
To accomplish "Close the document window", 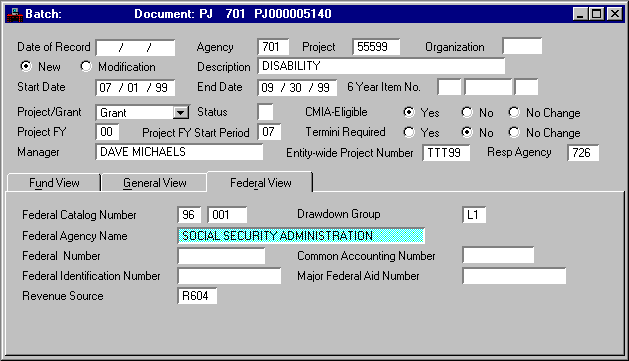I will pyautogui.click(x=615, y=14).
